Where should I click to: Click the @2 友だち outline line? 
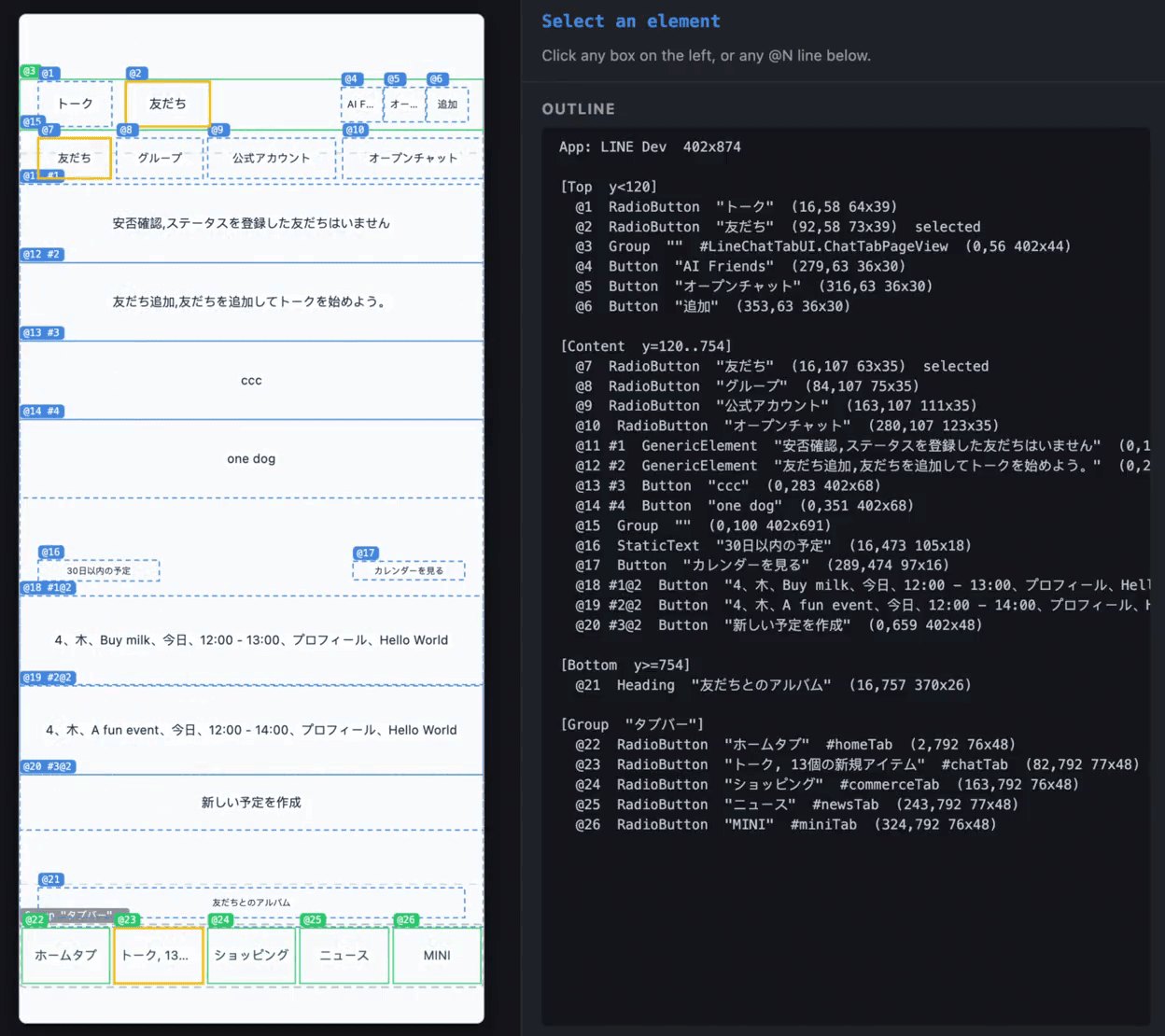778,227
